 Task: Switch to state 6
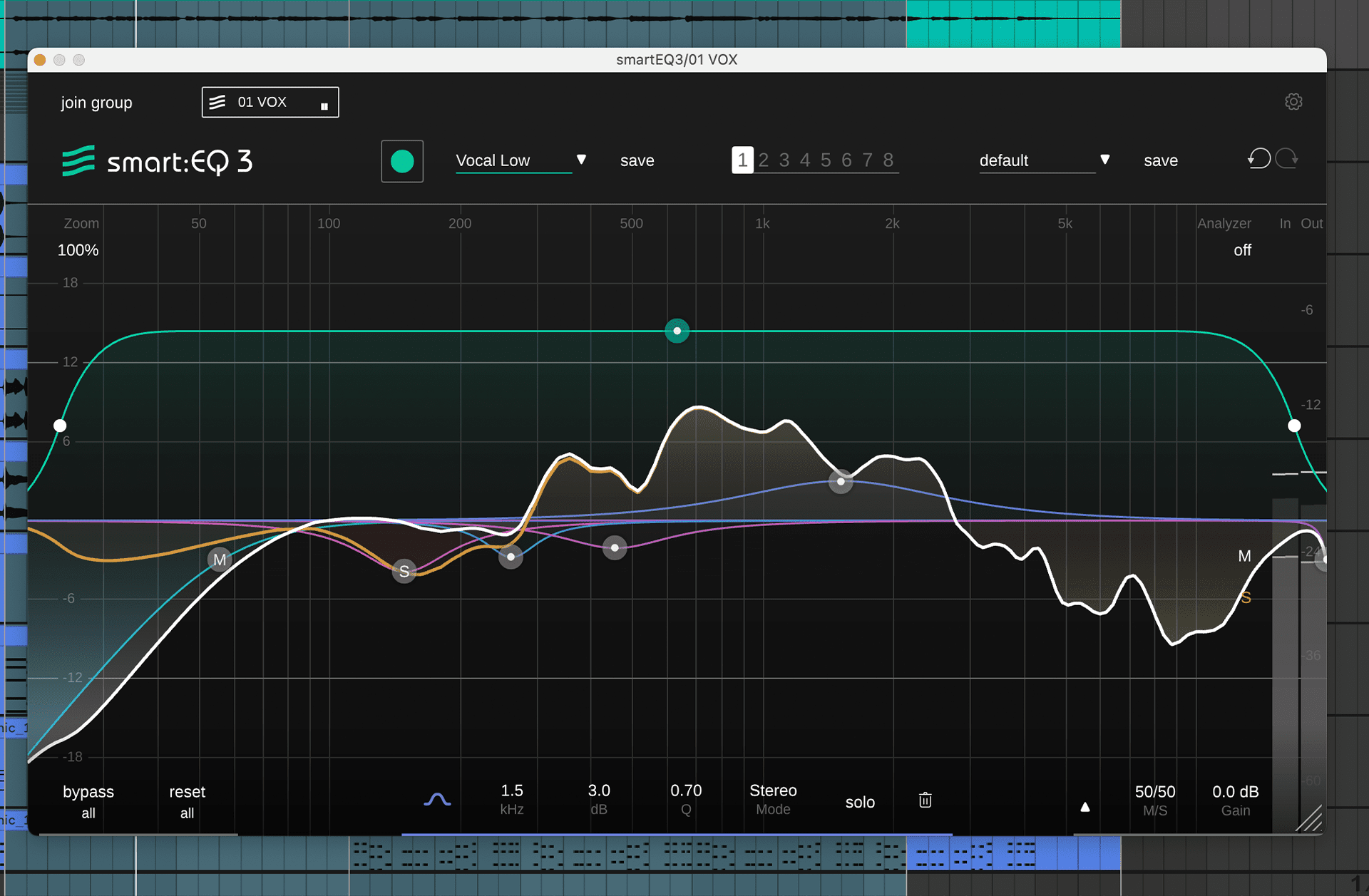(x=846, y=160)
